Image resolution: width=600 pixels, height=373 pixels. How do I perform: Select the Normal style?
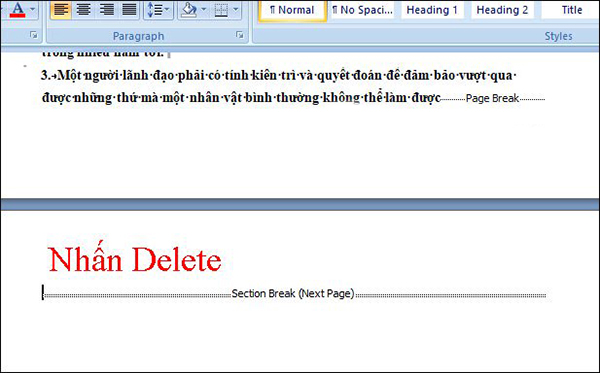(x=292, y=10)
